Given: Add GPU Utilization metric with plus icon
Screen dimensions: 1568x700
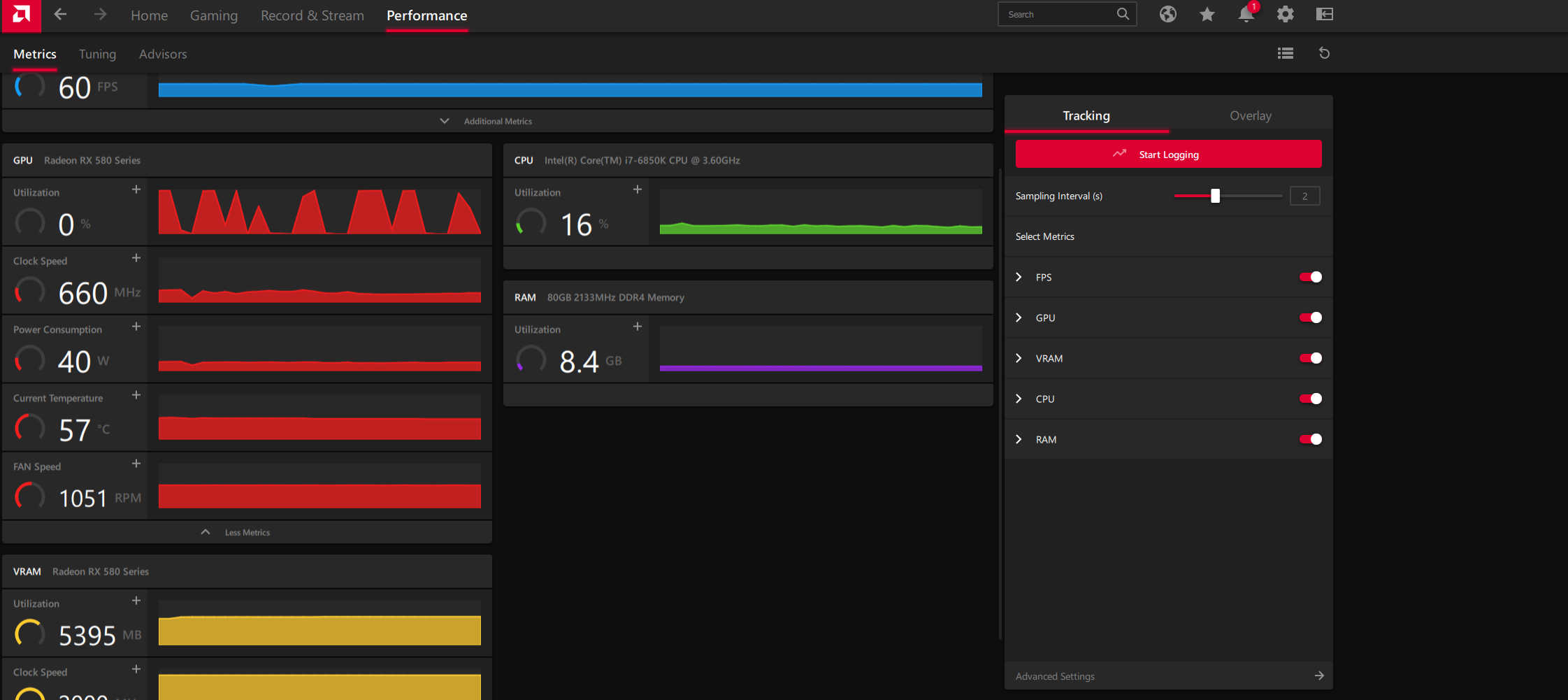Looking at the screenshot, I should point(136,190).
